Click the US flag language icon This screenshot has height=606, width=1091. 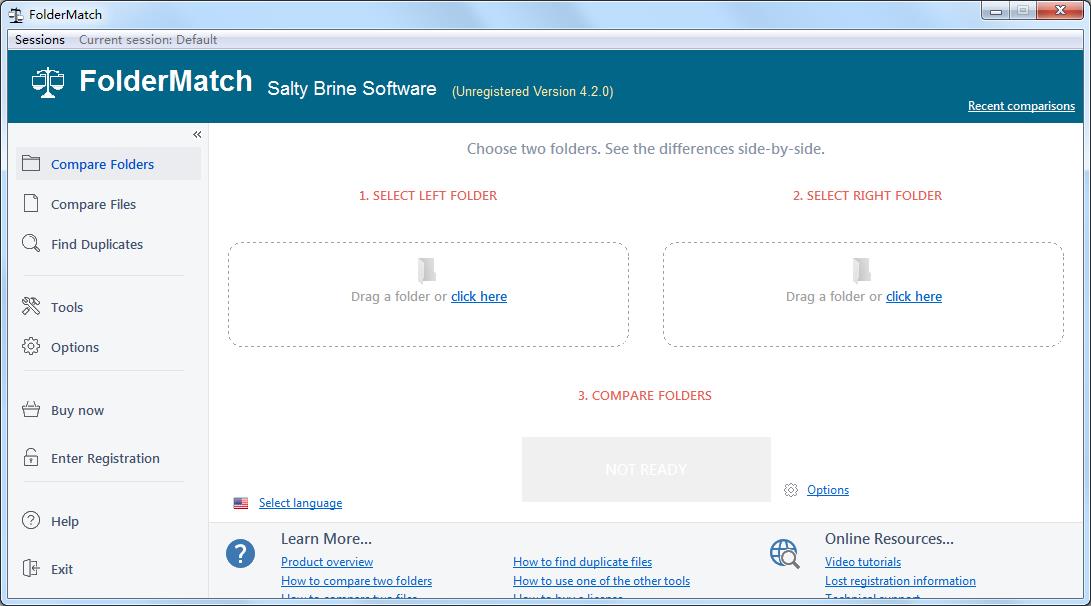point(241,503)
